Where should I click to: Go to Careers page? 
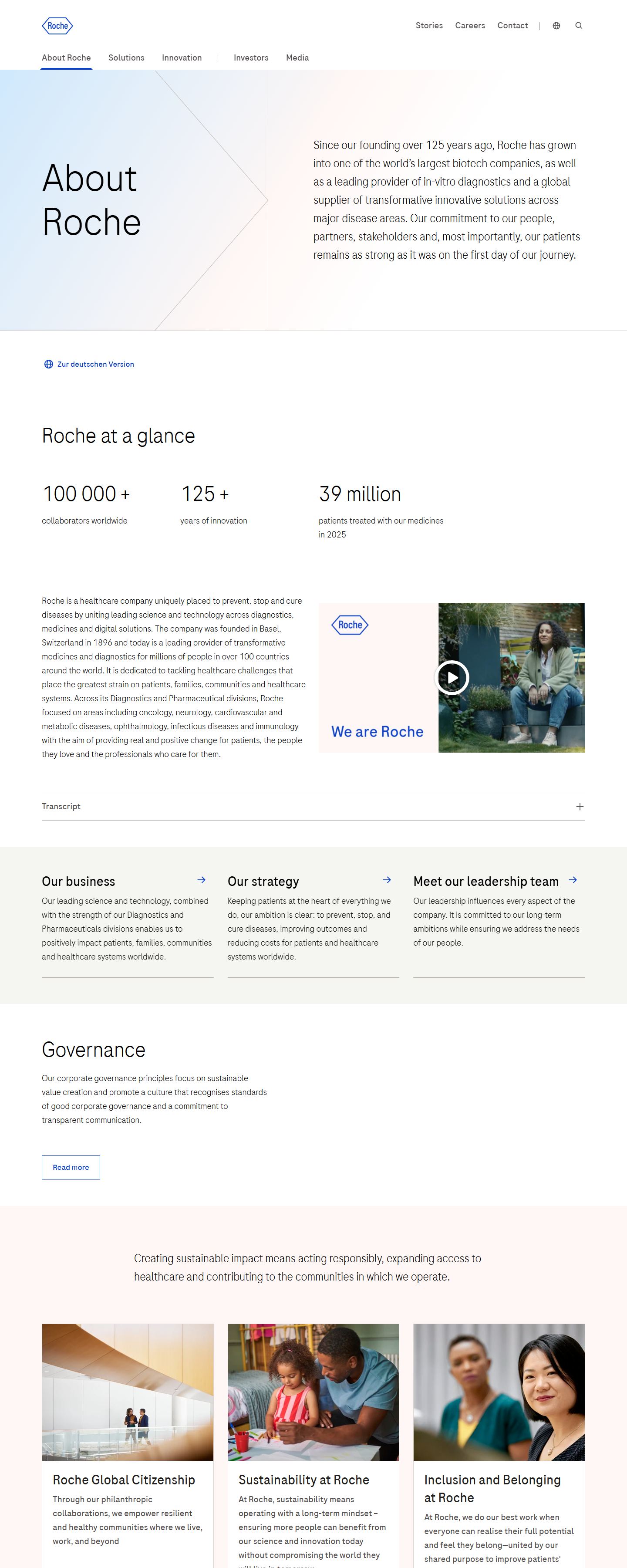(470, 26)
